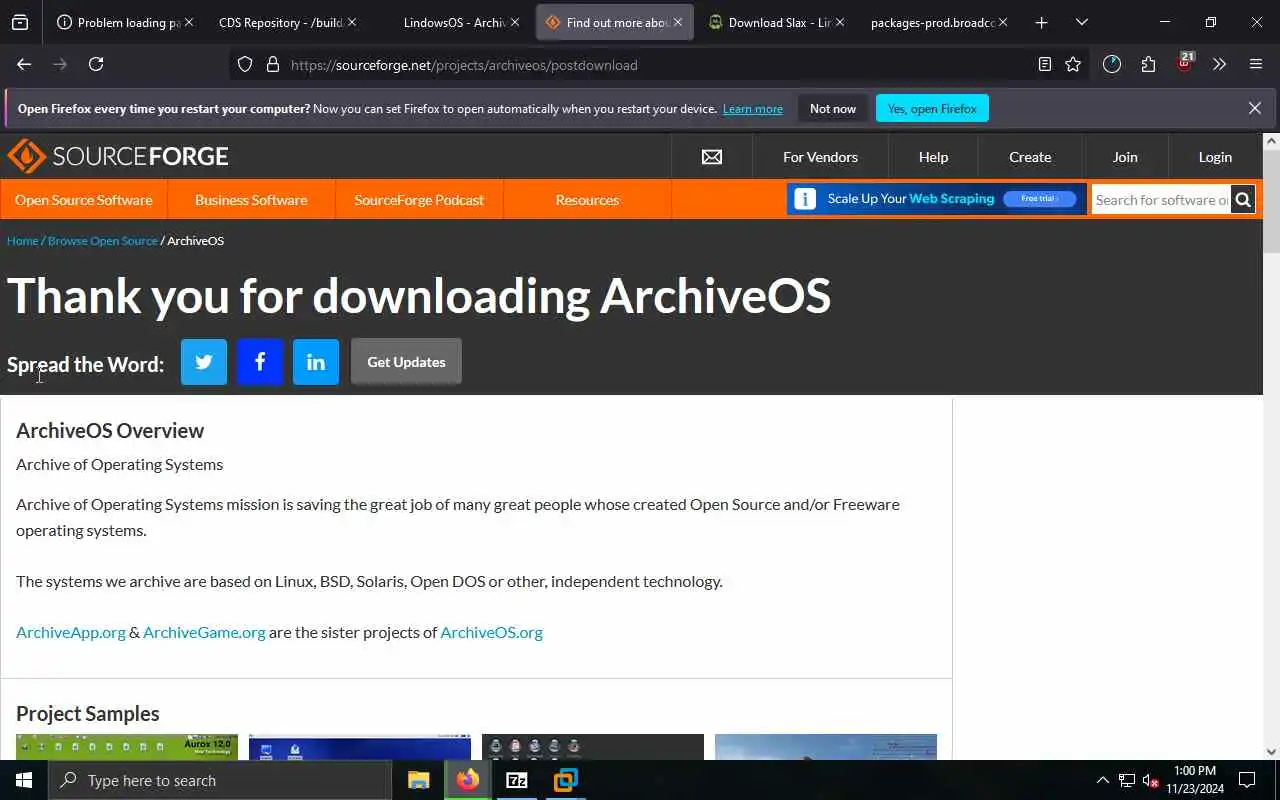Image resolution: width=1280 pixels, height=800 pixels.
Task: Click the page vertical scrollbar thumb
Action: 1271,201
